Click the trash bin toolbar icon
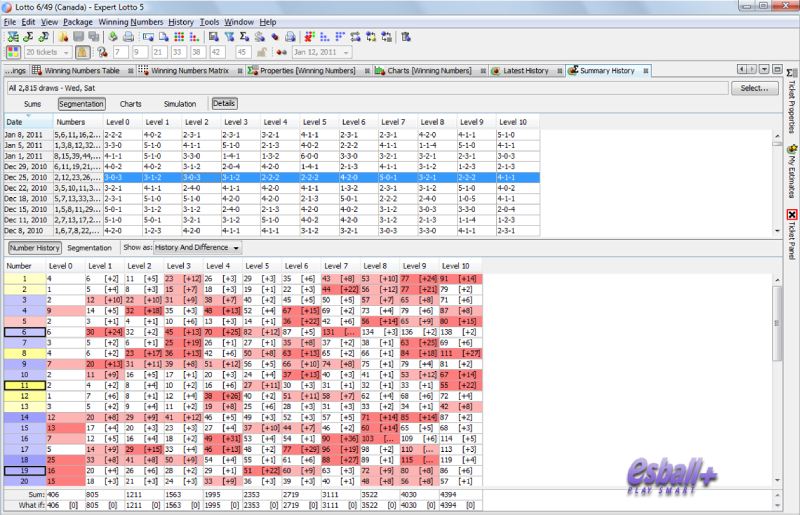The image size is (800, 515). [x=406, y=37]
